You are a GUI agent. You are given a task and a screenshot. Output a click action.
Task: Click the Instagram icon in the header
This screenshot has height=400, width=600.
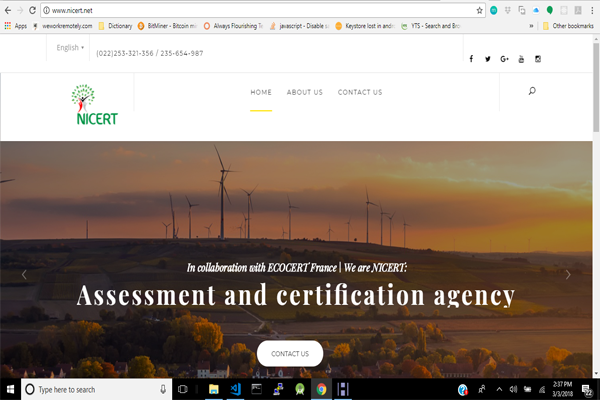coord(537,59)
